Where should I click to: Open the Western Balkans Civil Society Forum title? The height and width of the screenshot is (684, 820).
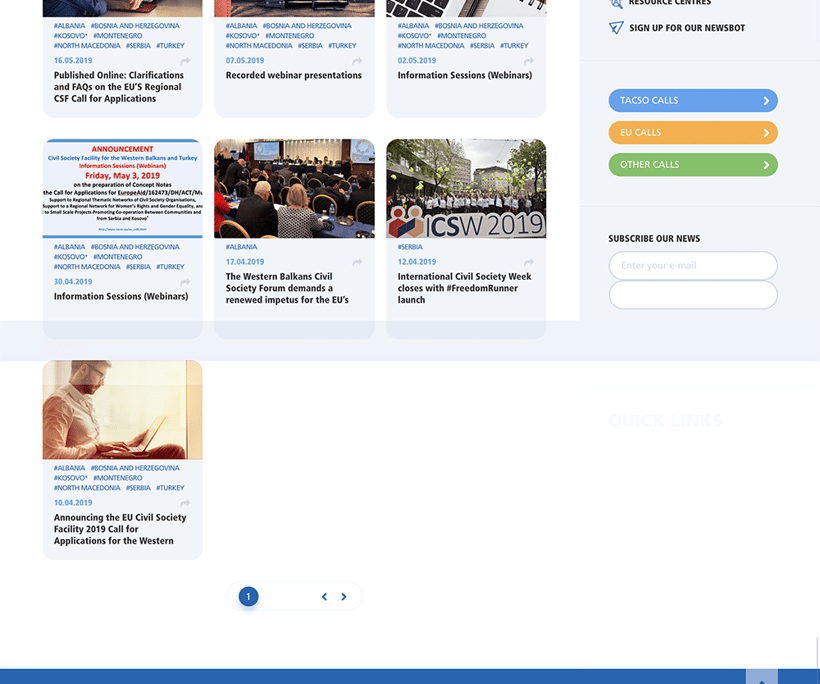(x=287, y=288)
